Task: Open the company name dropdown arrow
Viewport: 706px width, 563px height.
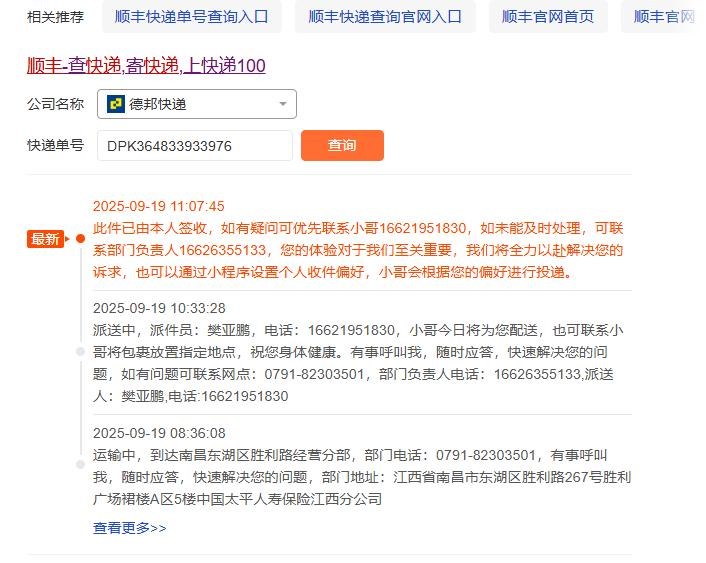Action: coord(283,104)
